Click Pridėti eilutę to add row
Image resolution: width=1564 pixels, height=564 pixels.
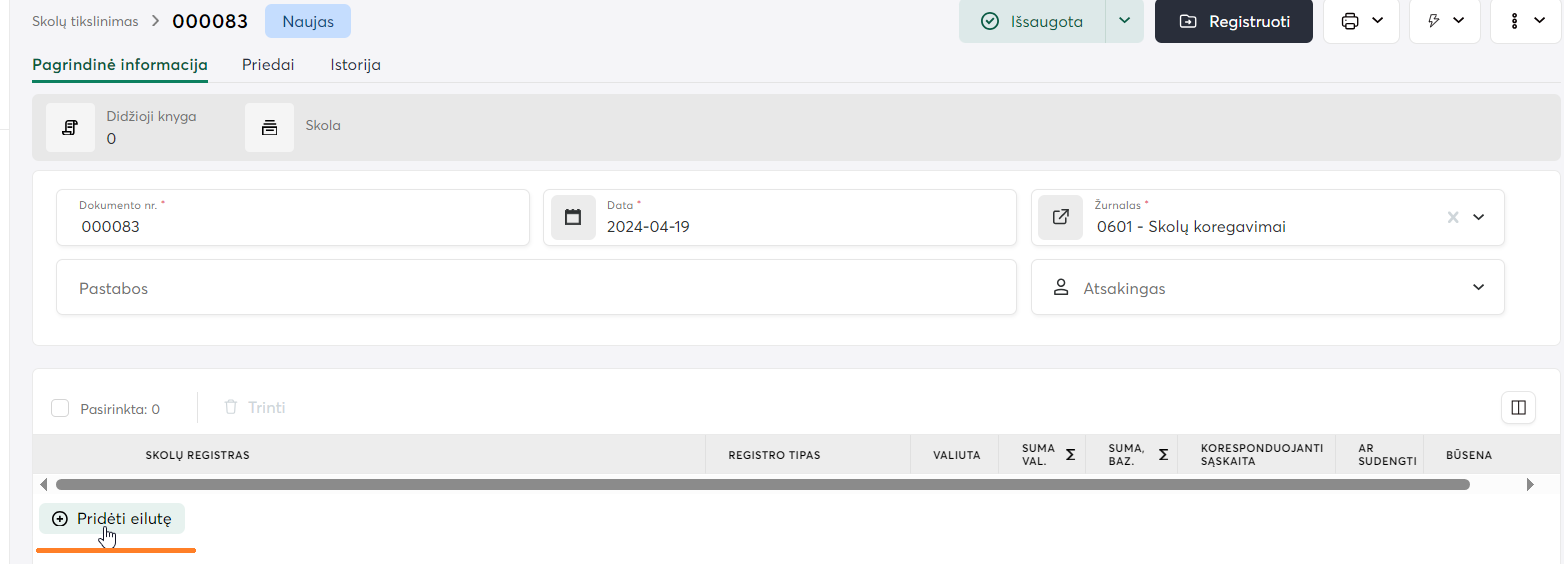(x=112, y=518)
